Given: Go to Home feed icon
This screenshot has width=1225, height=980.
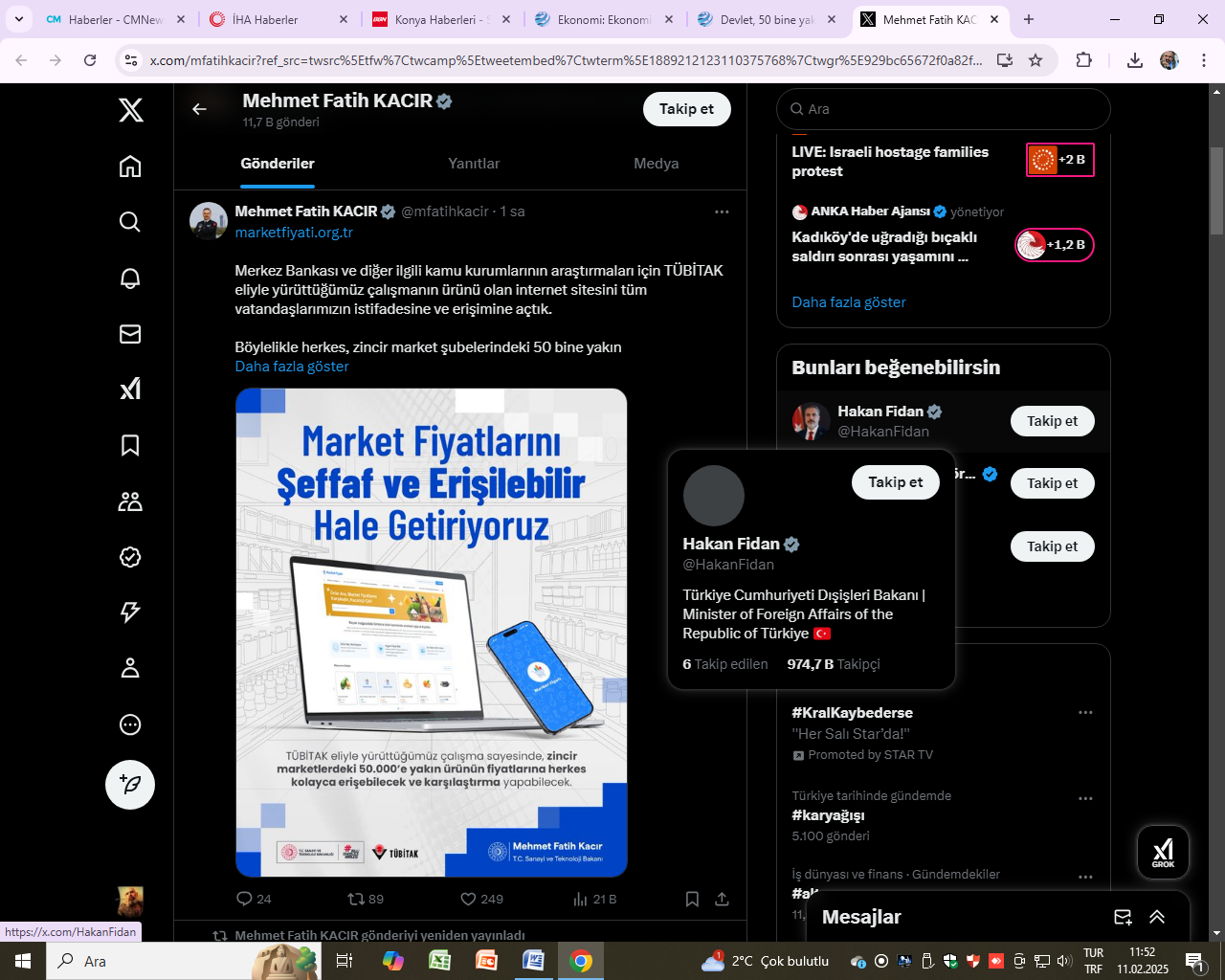Looking at the screenshot, I should (x=130, y=167).
